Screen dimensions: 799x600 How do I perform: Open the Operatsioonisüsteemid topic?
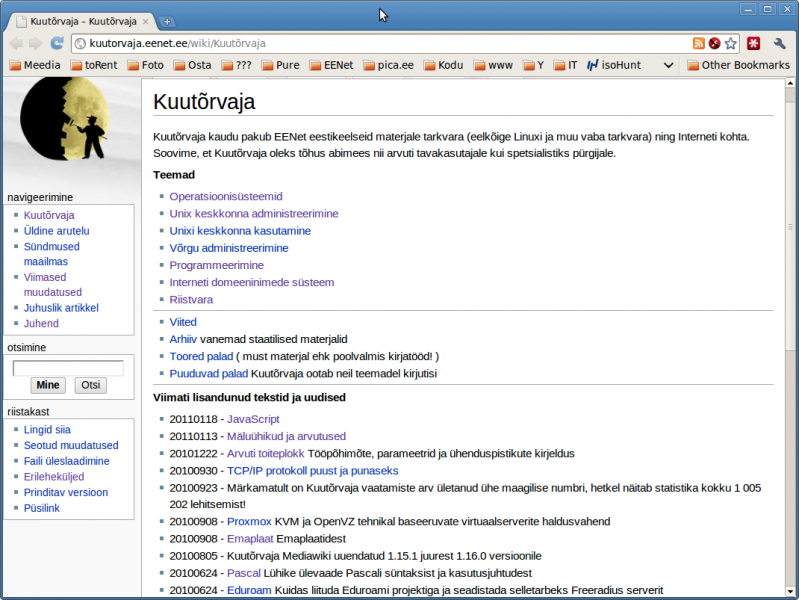(x=226, y=196)
